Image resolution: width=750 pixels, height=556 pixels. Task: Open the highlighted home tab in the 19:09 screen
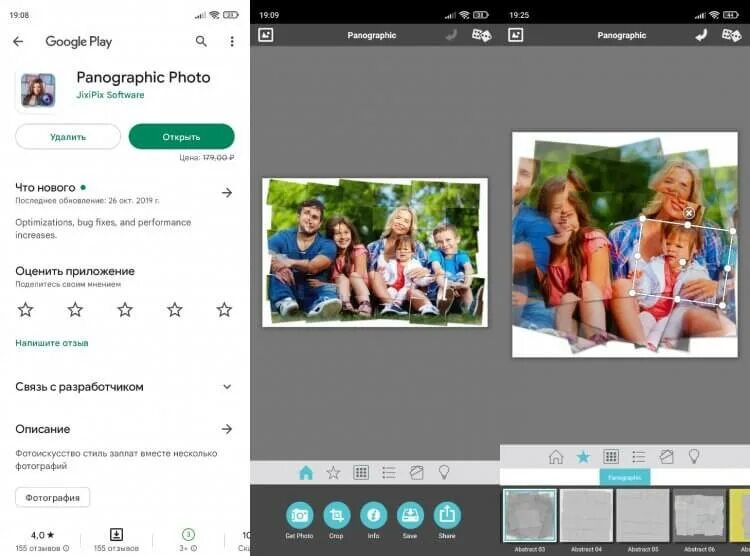(x=306, y=473)
